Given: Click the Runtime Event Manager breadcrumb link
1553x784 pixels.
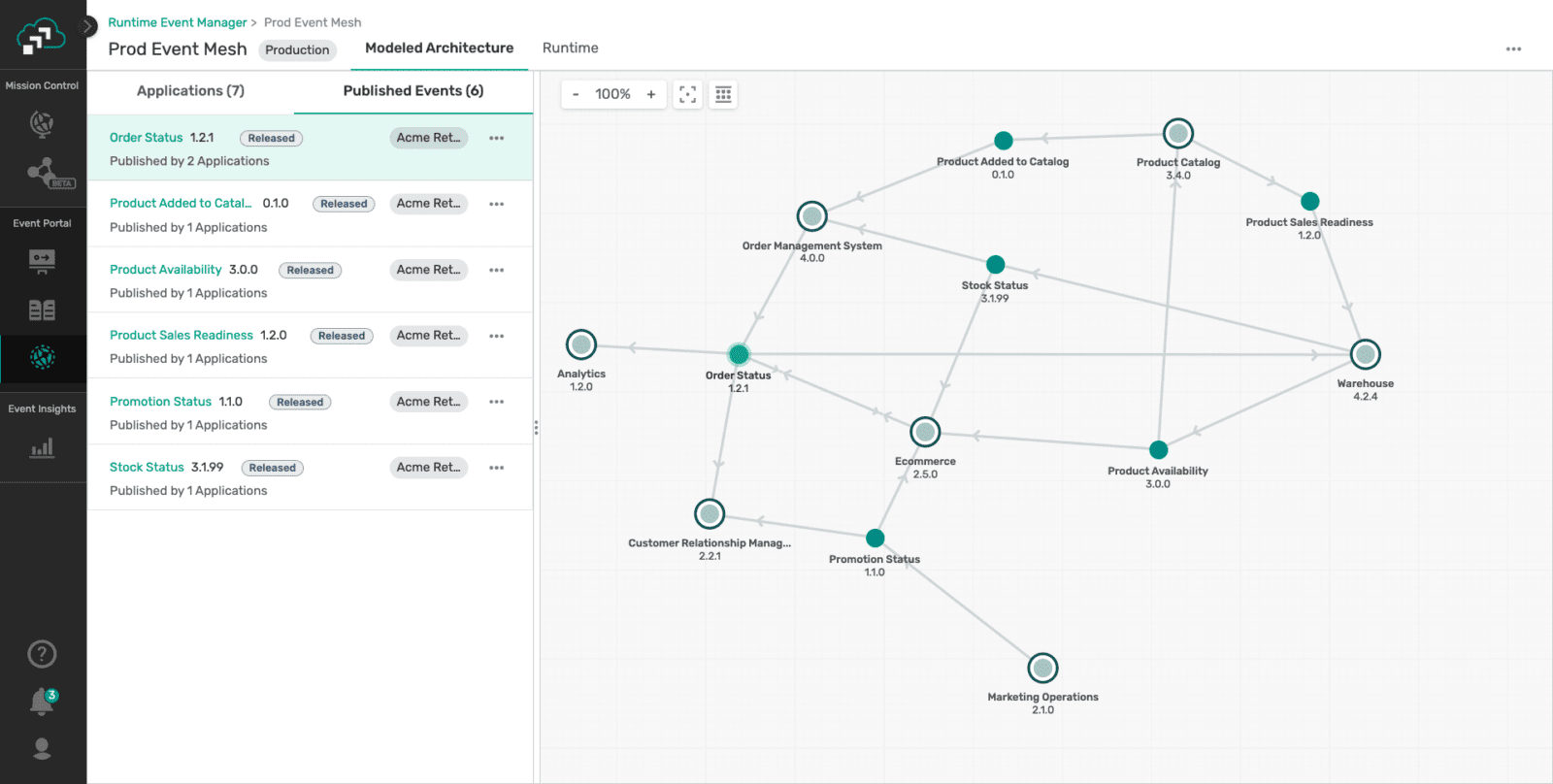Looking at the screenshot, I should click(x=178, y=22).
